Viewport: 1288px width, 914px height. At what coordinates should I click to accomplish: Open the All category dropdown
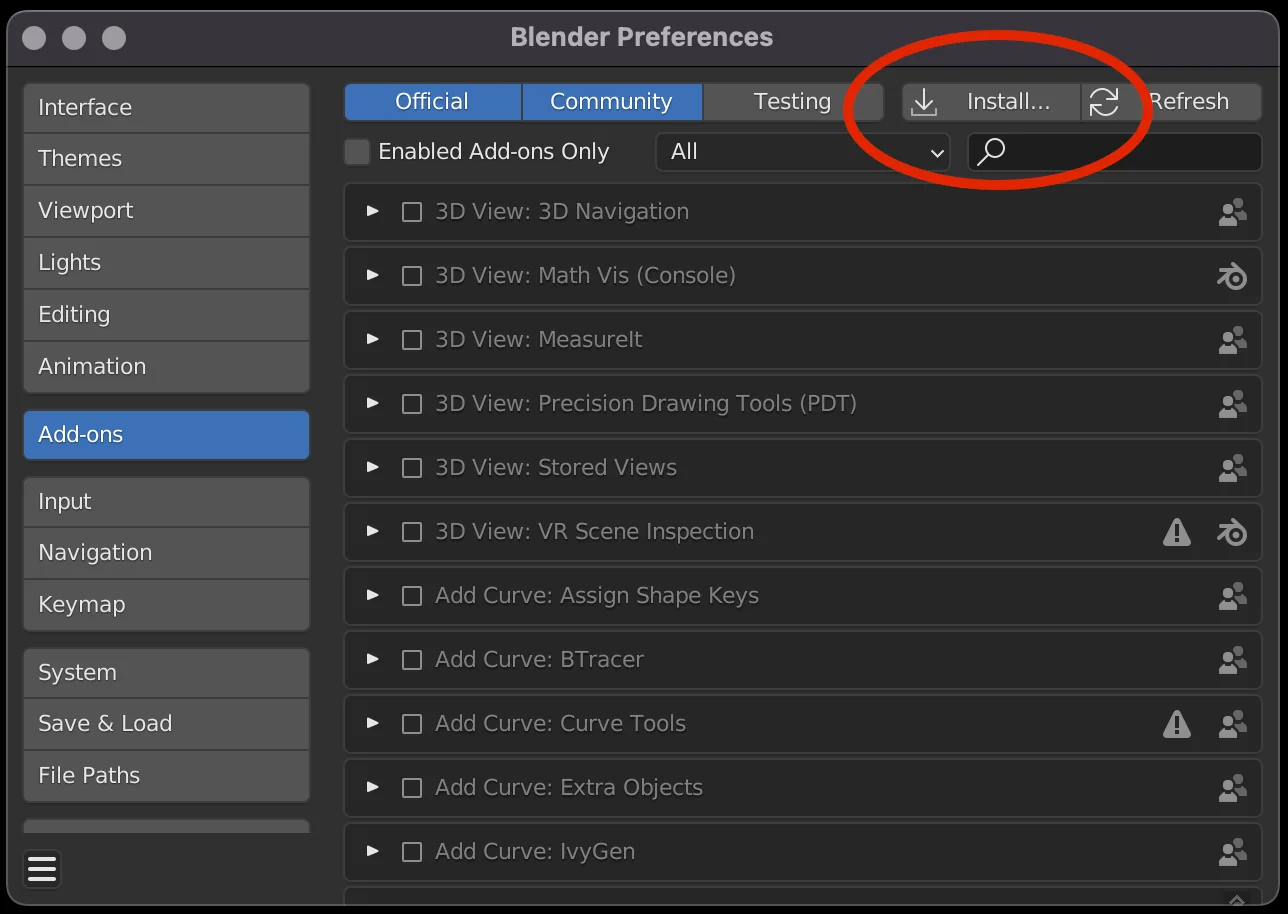[x=804, y=152]
